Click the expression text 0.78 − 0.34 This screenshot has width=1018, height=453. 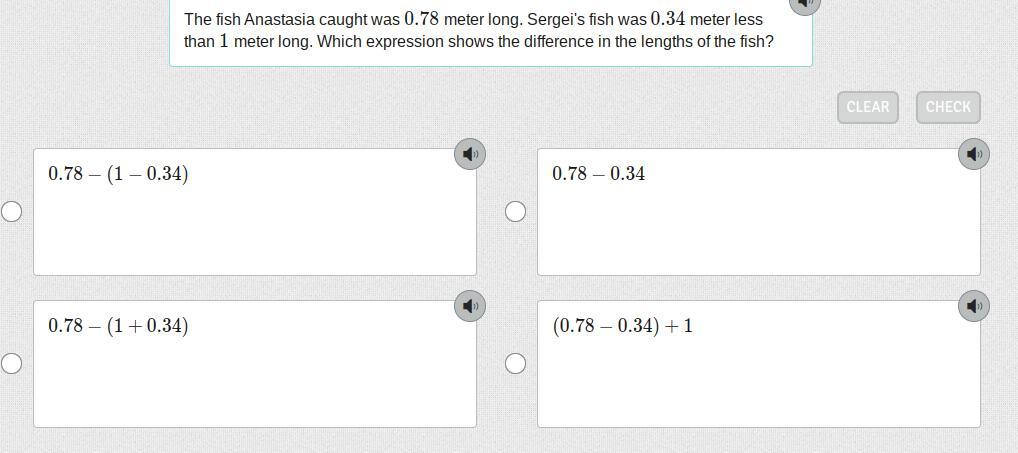tap(598, 174)
